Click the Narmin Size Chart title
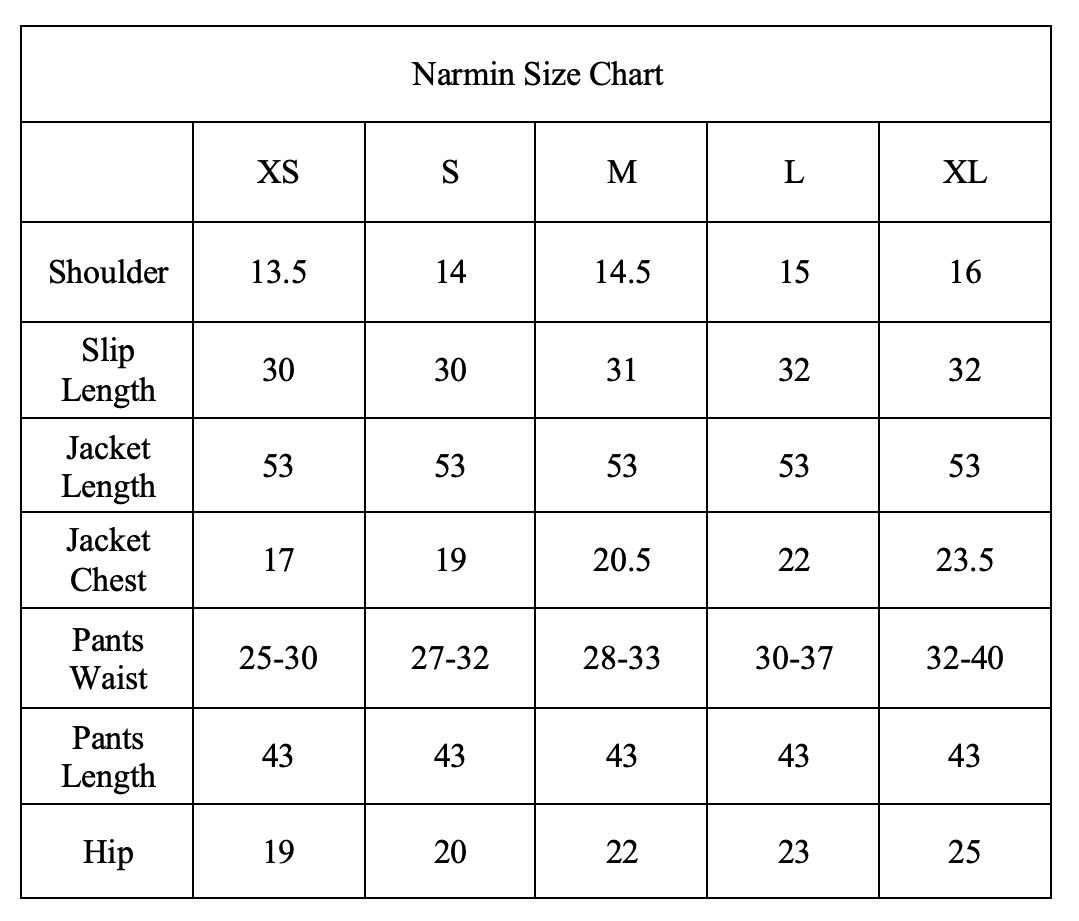Image resolution: width=1079 pixels, height=921 pixels. [537, 75]
